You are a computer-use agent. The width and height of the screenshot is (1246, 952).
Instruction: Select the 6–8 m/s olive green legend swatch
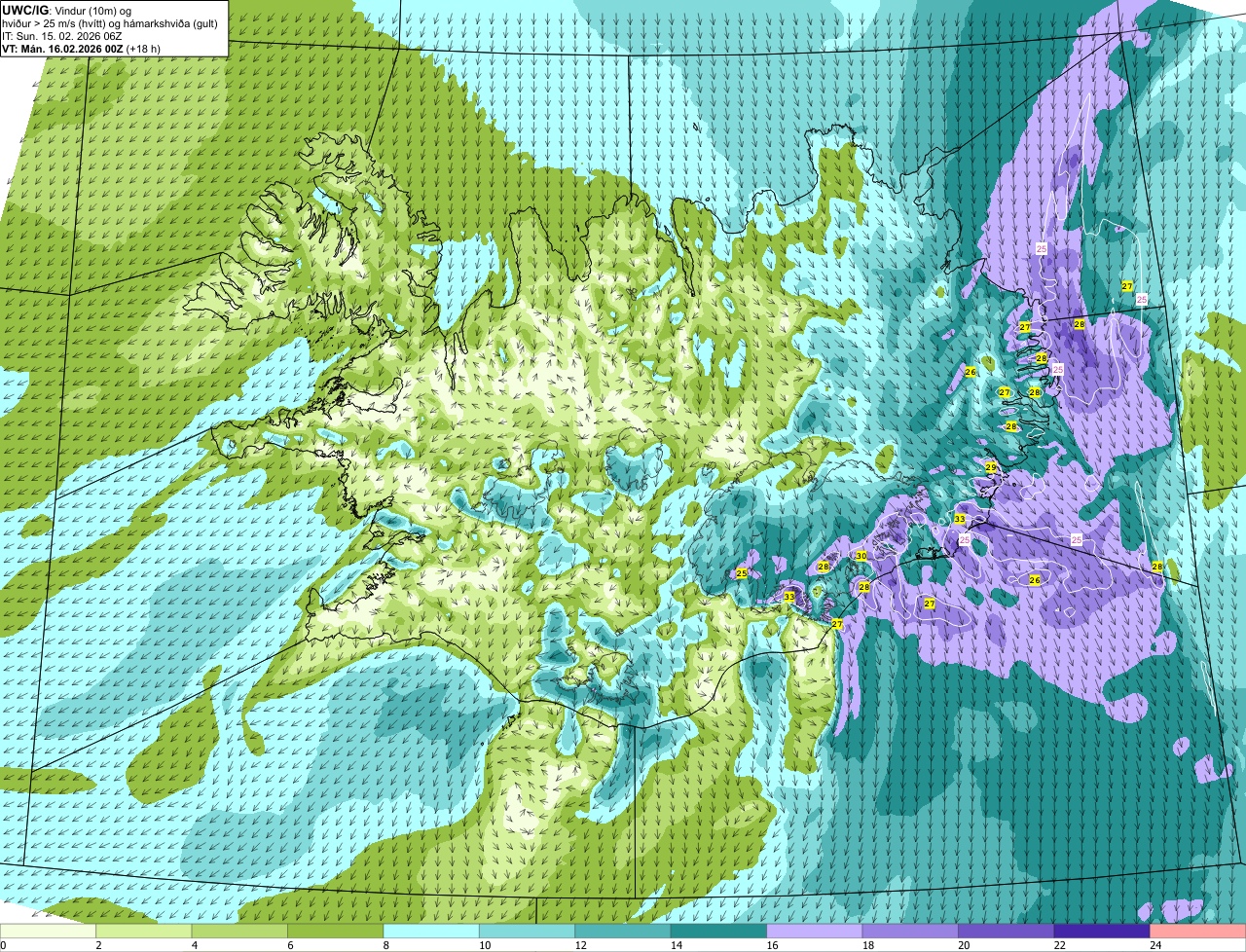tap(337, 932)
